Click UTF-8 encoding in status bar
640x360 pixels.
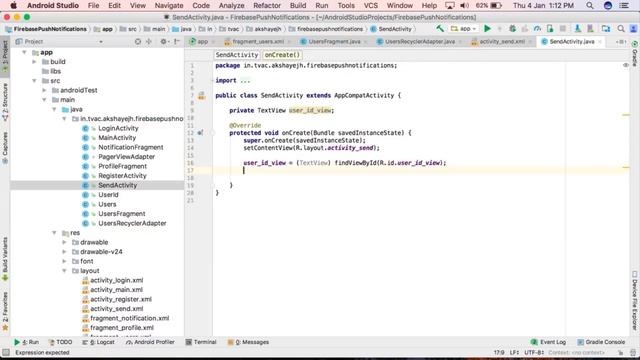point(533,352)
